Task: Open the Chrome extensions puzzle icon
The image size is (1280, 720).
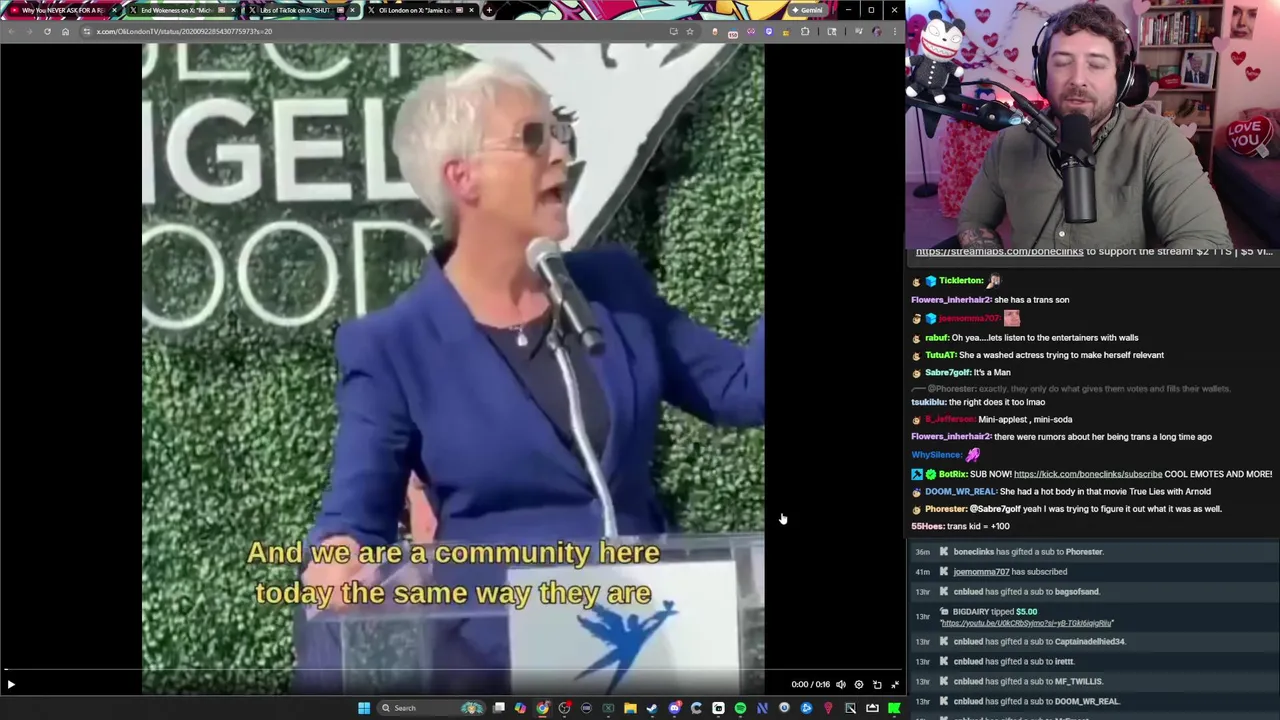Action: [805, 31]
